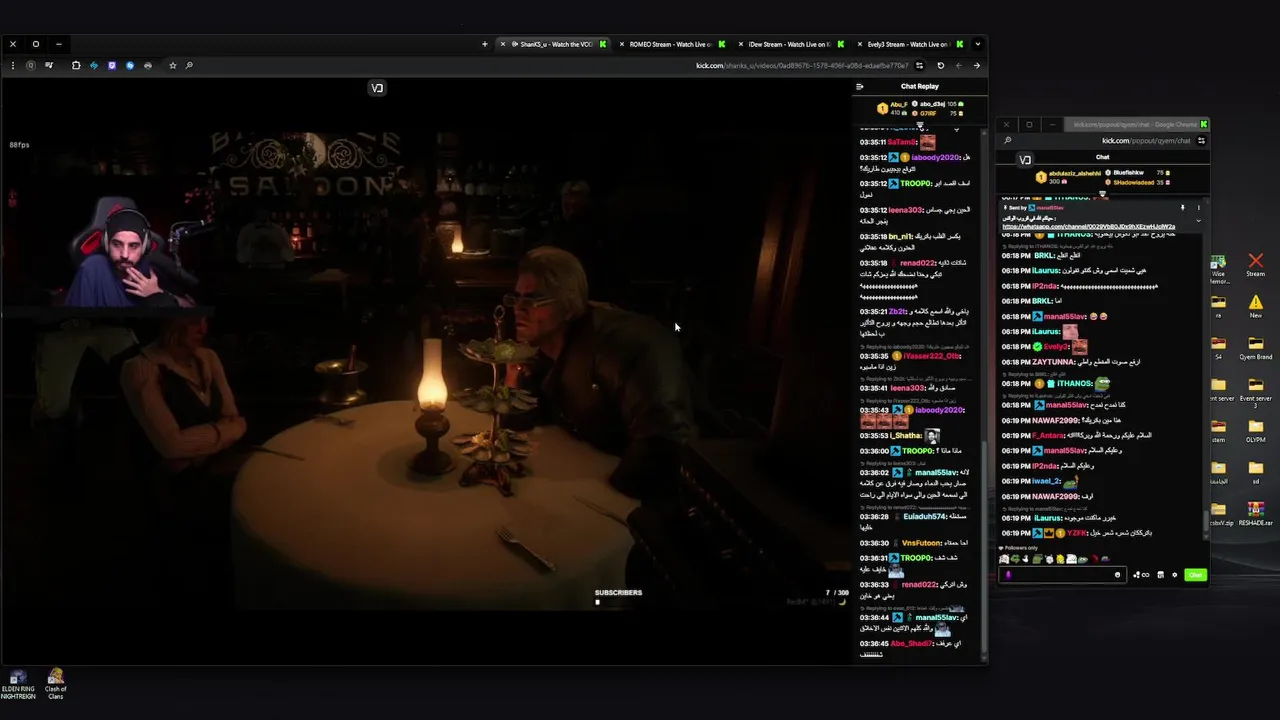Open the RESHADE.rar archive

point(1256,513)
